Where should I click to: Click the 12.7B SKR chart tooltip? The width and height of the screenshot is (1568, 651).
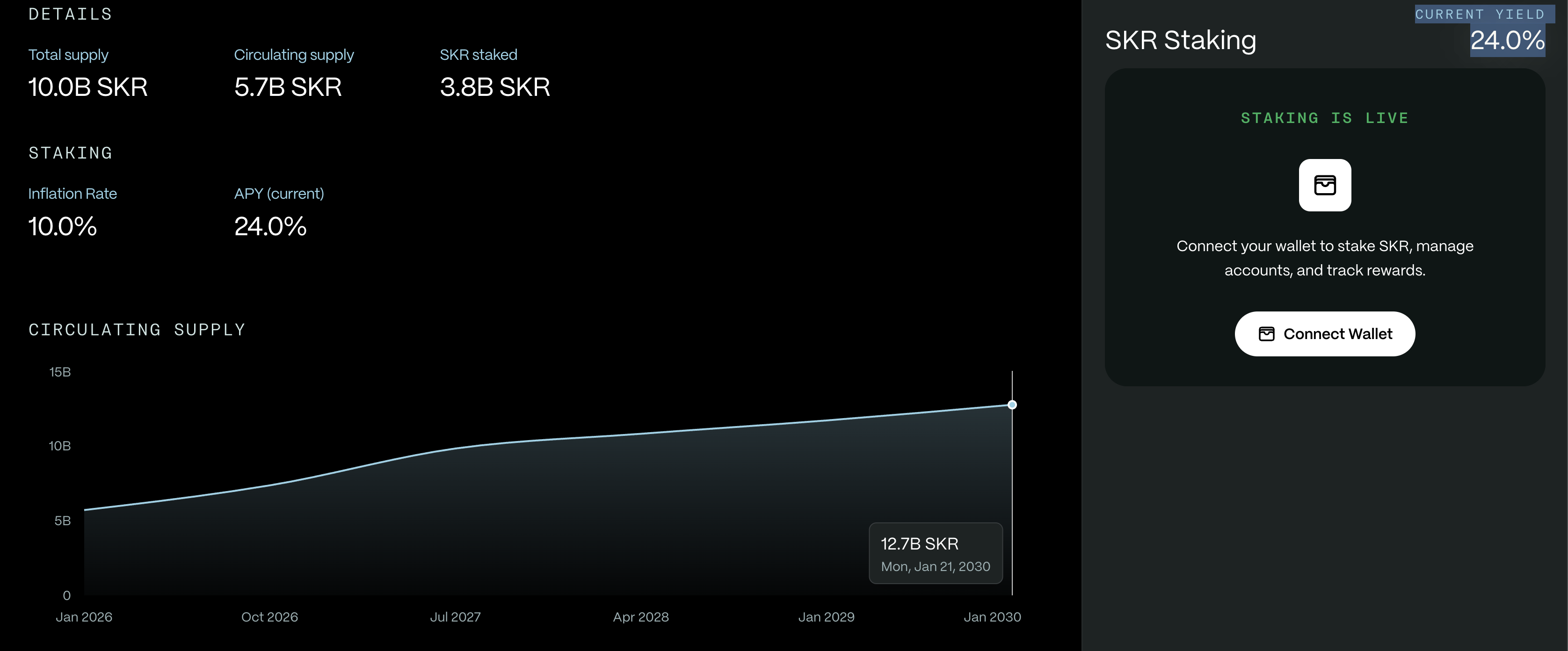935,553
